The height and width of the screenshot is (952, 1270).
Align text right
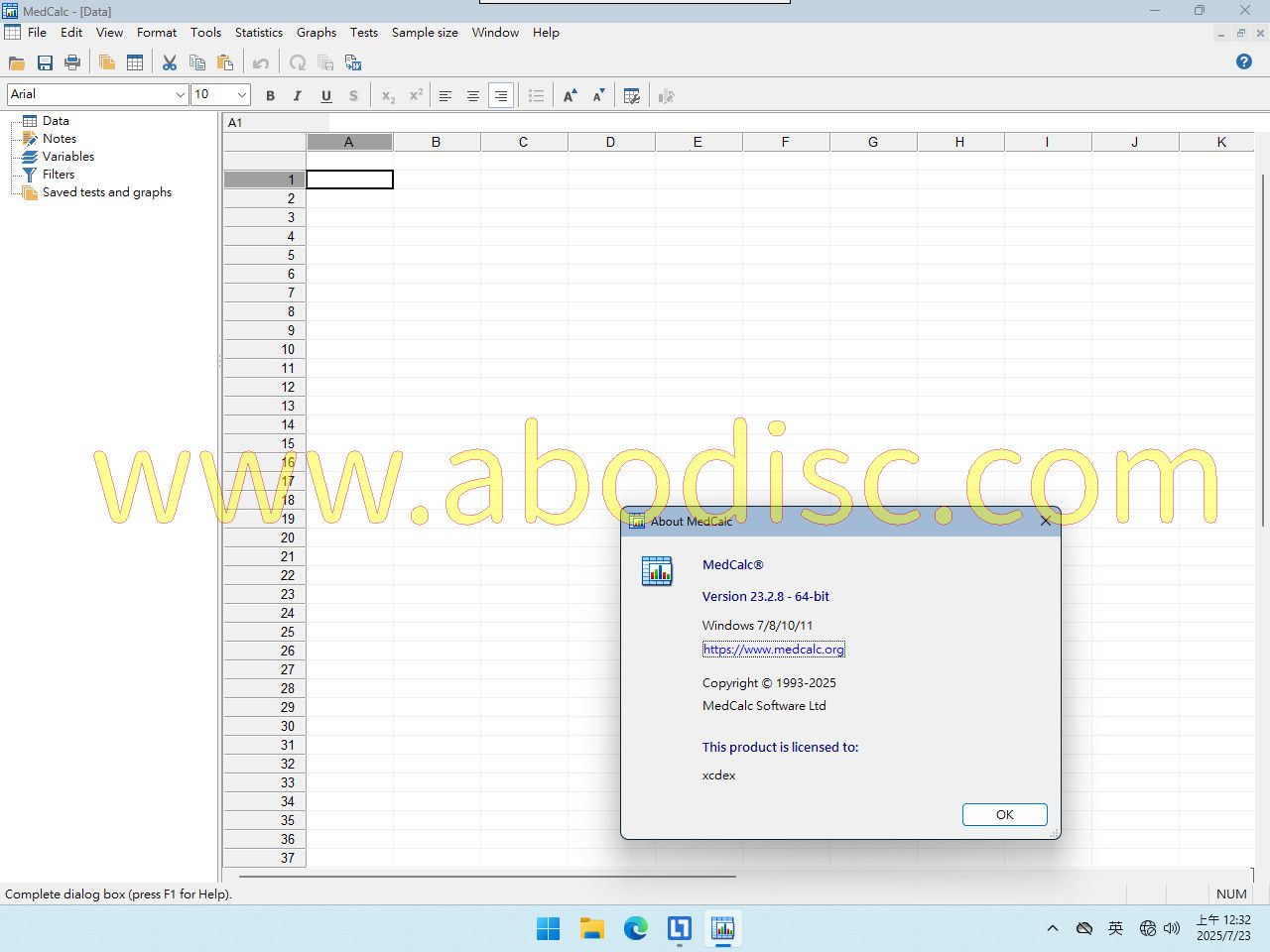click(x=501, y=96)
